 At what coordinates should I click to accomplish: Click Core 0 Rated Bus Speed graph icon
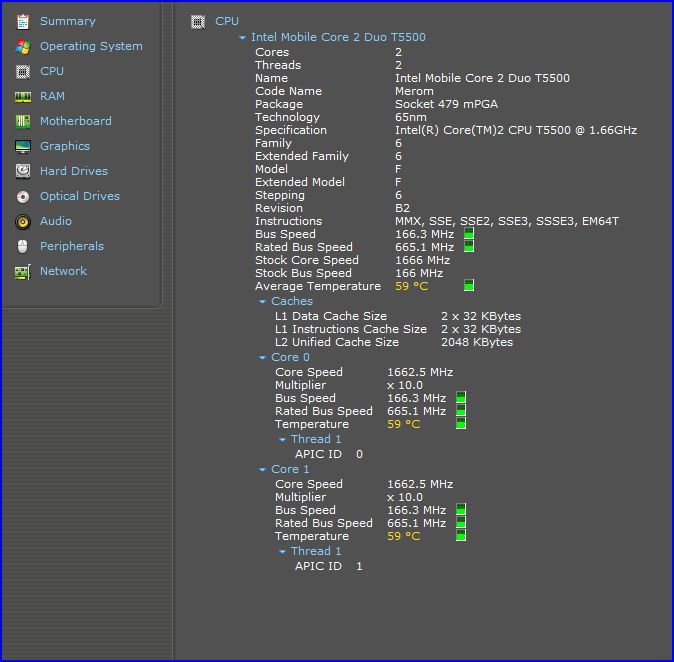point(461,410)
